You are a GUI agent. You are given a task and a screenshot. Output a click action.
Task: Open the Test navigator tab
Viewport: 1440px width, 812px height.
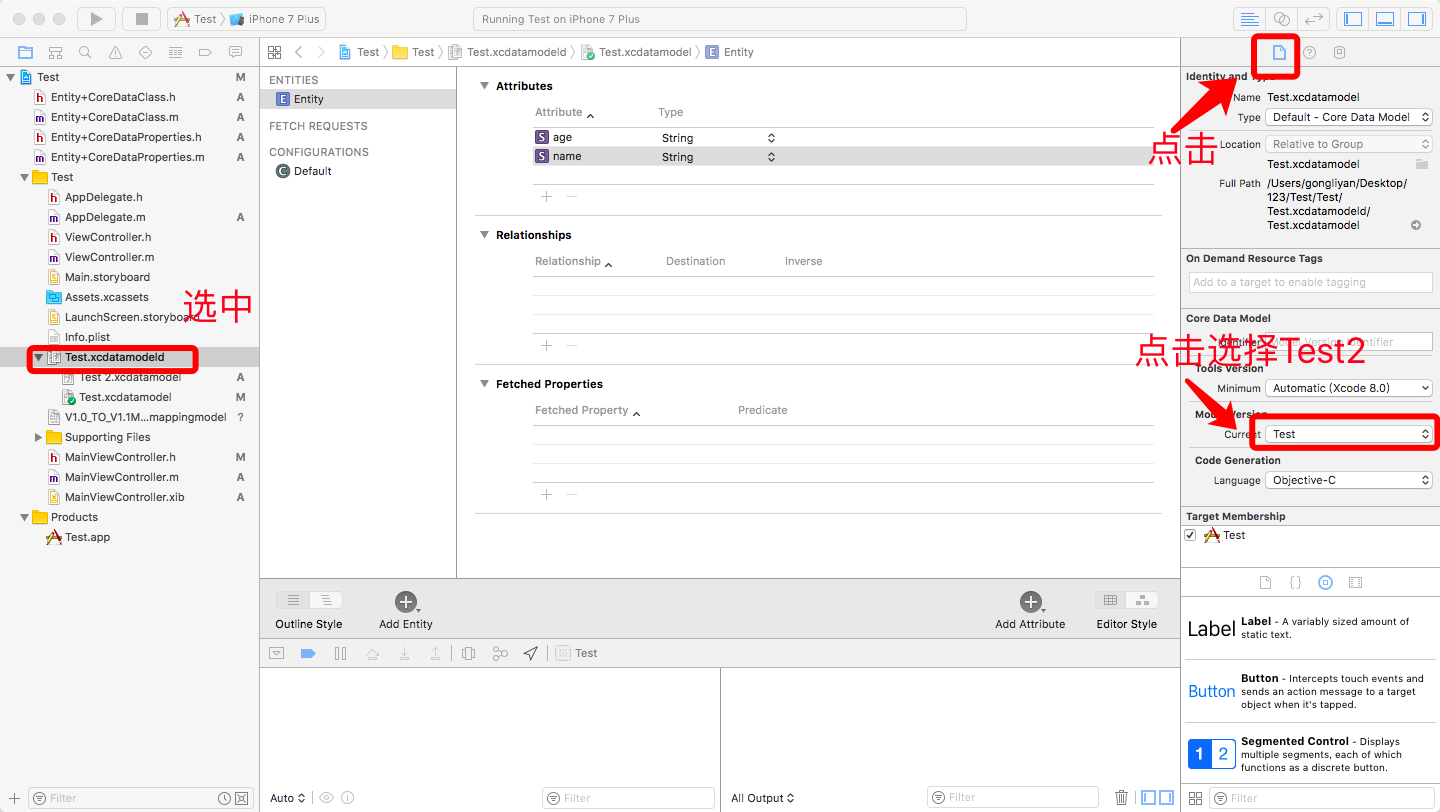[x=145, y=52]
